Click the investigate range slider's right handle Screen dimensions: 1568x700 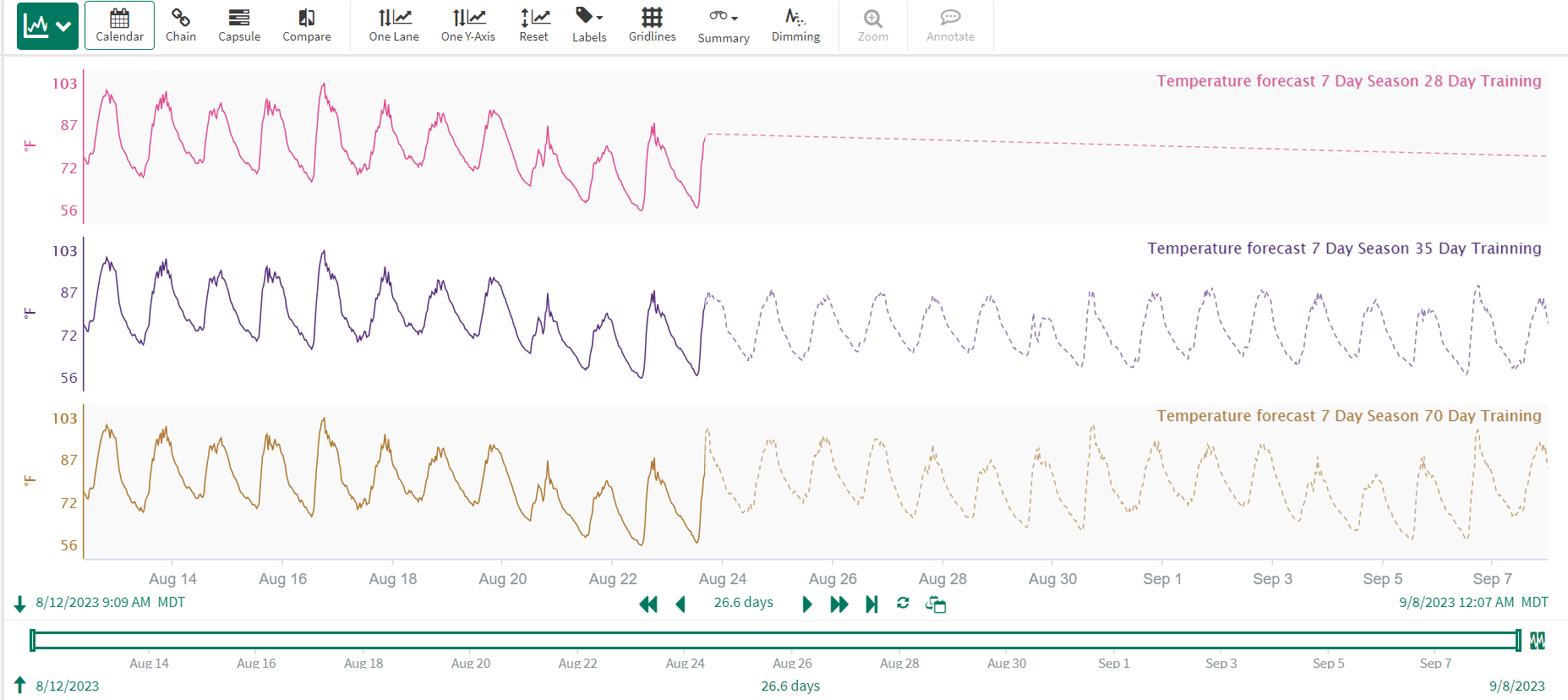(x=1518, y=641)
